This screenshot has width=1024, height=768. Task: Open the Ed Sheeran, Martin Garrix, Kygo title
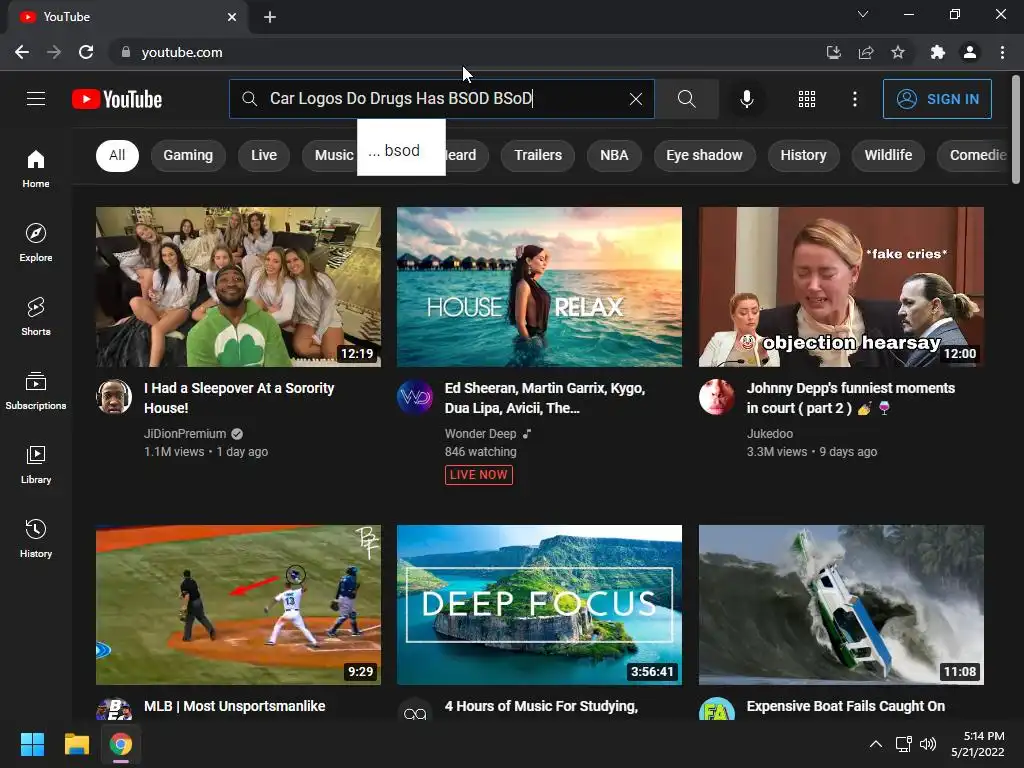tap(545, 398)
